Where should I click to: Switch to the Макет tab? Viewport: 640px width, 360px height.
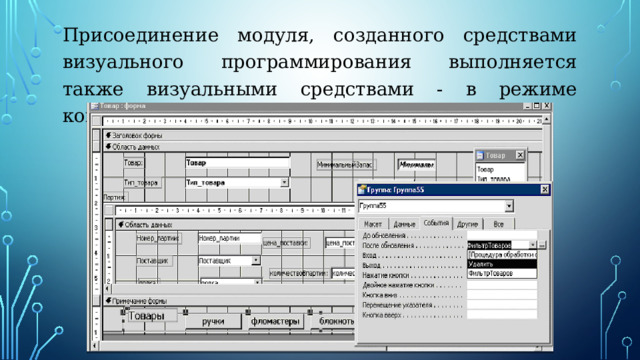point(372,224)
